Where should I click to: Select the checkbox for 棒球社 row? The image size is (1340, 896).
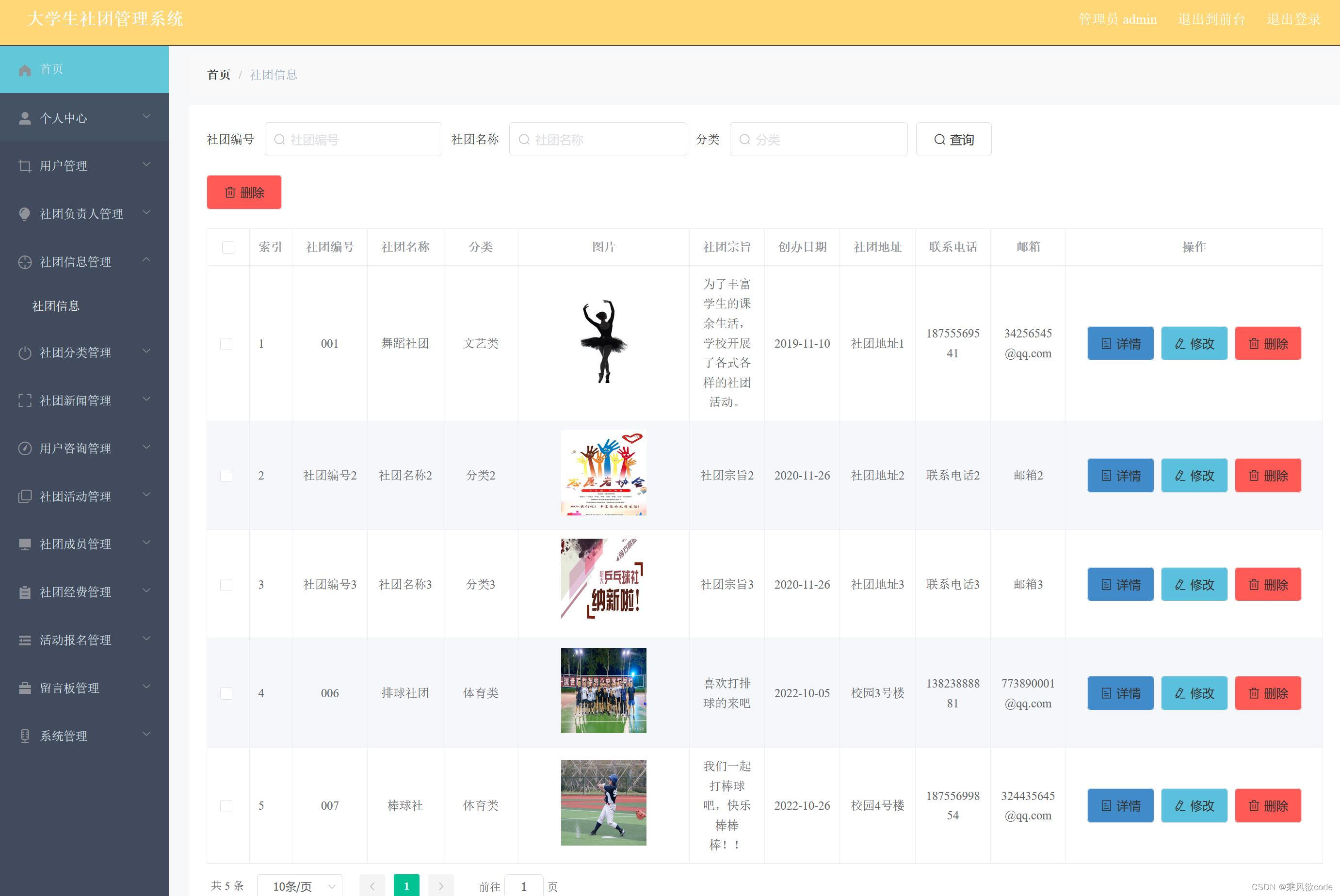pos(226,806)
